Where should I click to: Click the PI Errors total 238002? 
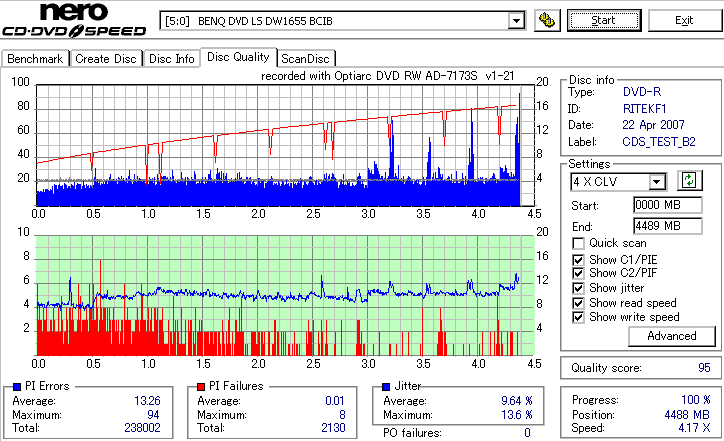(x=142, y=428)
